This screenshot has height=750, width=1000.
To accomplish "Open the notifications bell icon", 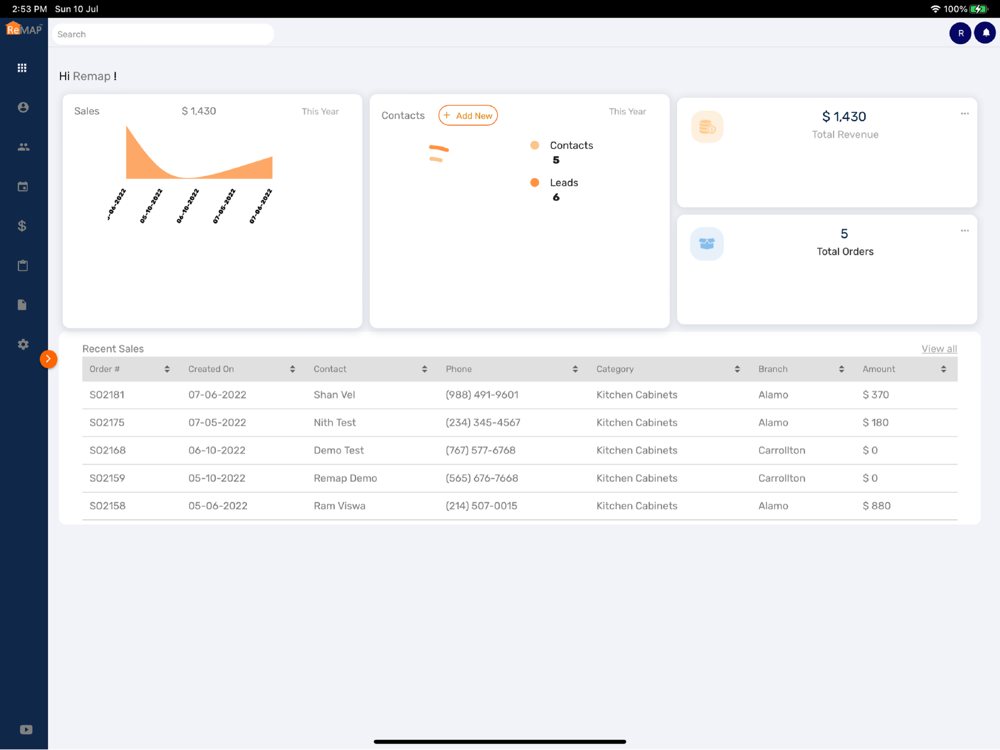I will point(985,33).
